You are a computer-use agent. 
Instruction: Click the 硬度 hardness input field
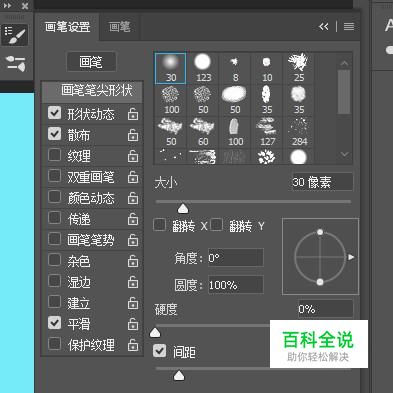[325, 309]
